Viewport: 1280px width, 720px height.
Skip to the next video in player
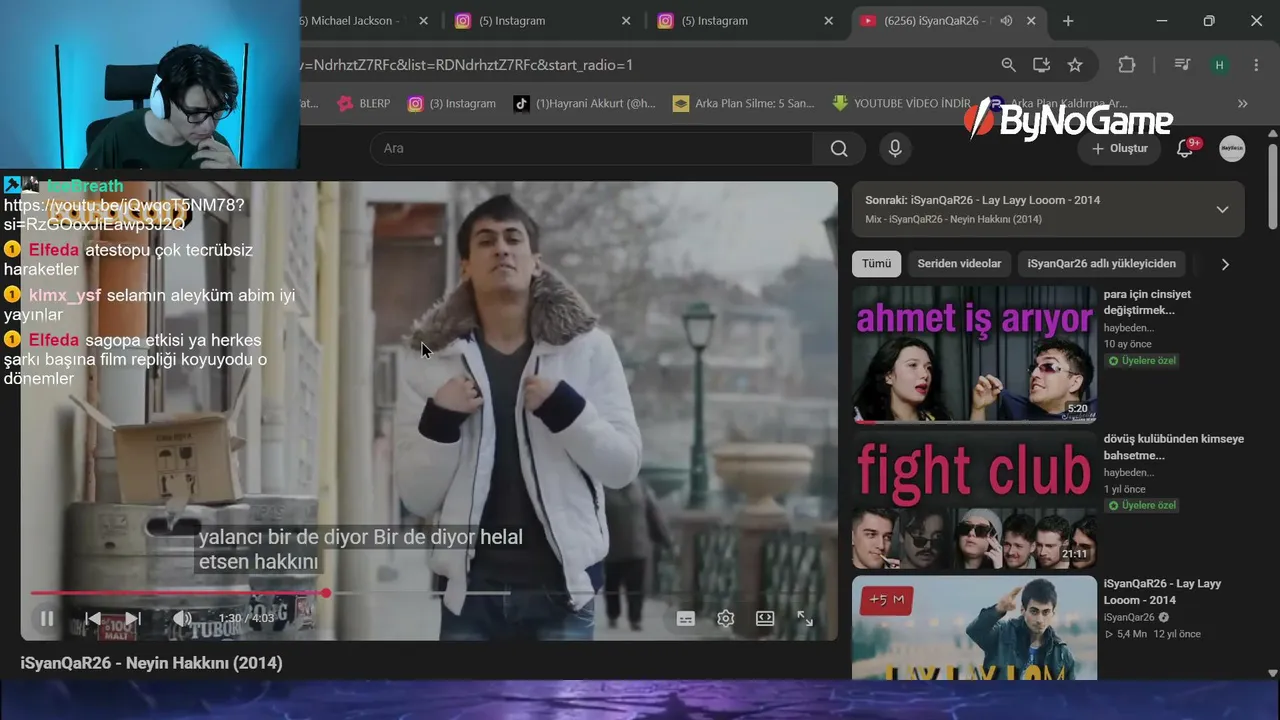coord(133,618)
